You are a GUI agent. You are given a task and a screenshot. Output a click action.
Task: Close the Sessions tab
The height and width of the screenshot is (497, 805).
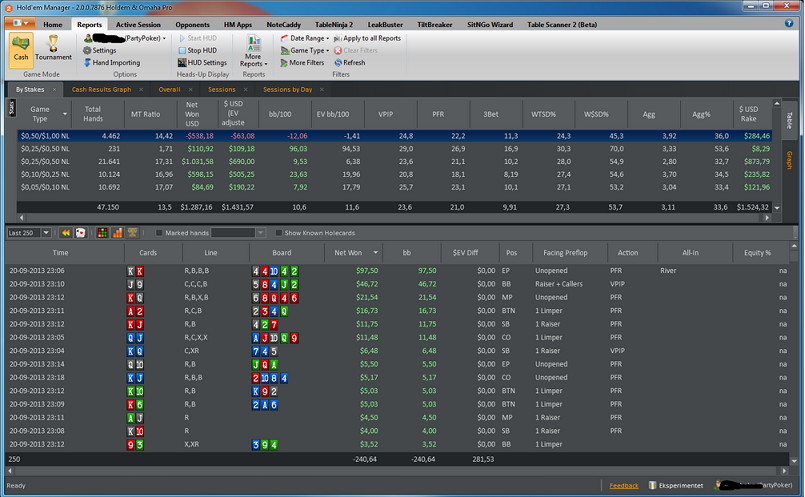(245, 89)
